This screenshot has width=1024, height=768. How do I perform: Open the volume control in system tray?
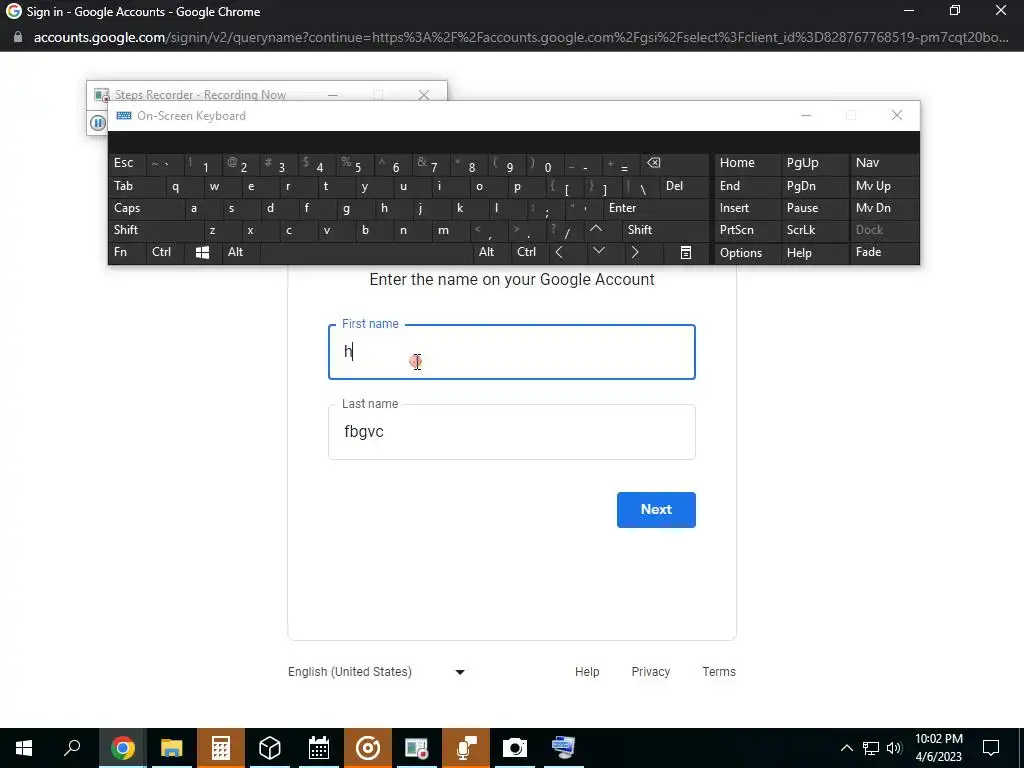pyautogui.click(x=894, y=748)
